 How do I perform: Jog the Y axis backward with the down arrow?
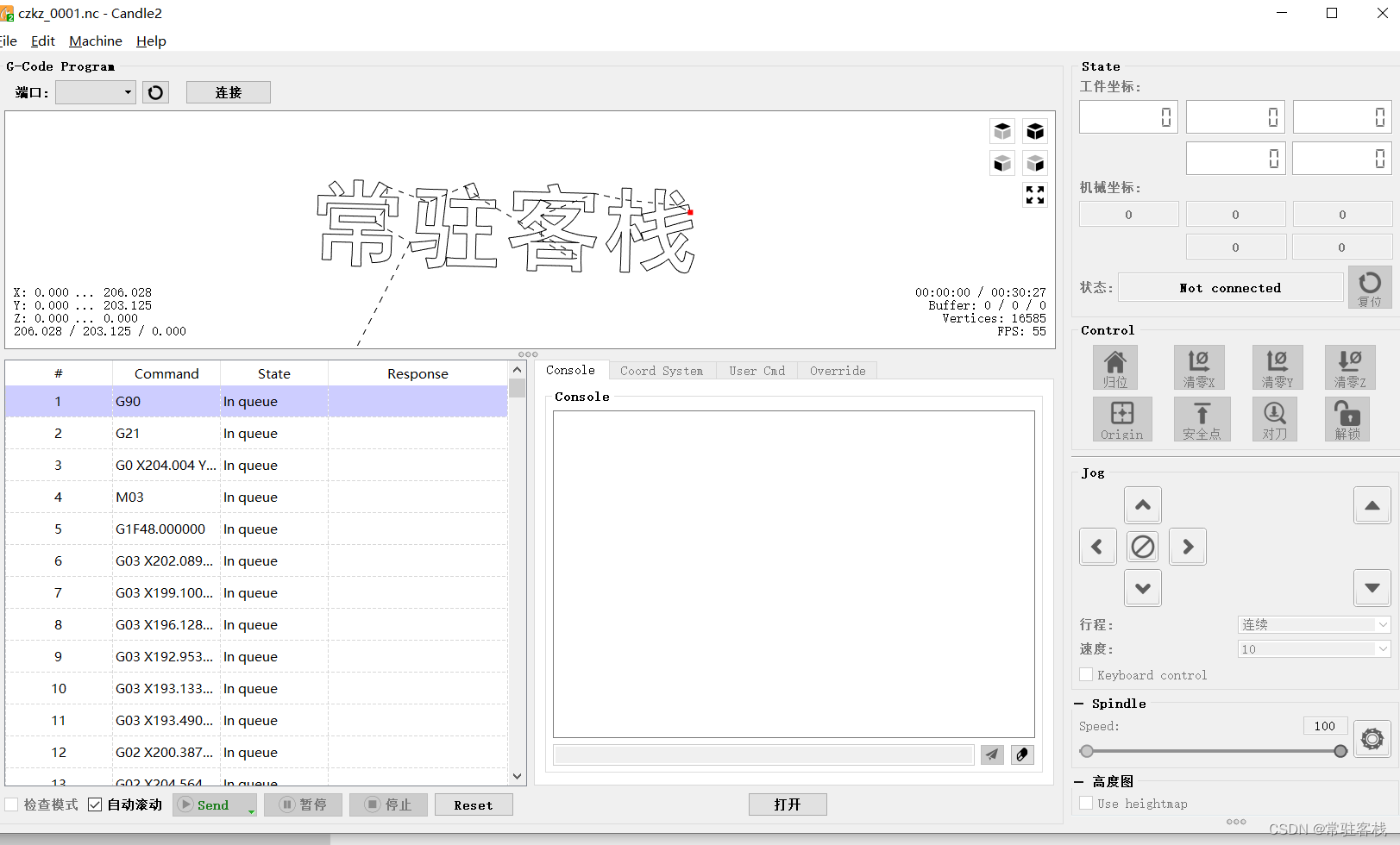pyautogui.click(x=1143, y=588)
